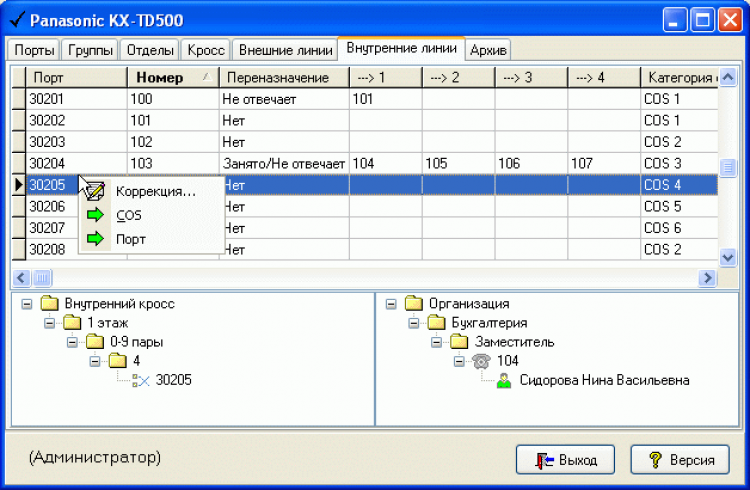750x490 pixels.
Task: Sort by the Порт column header
Action: [77, 78]
